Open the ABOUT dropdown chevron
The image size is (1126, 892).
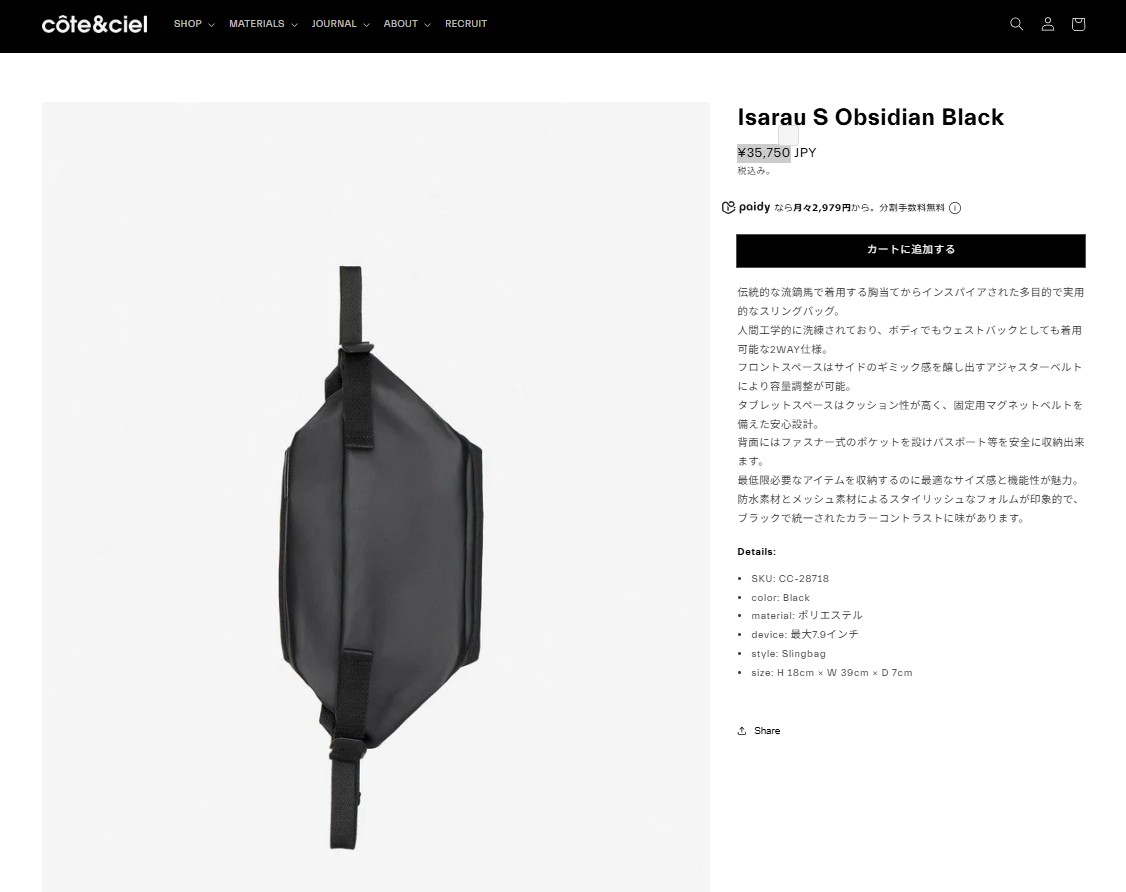pyautogui.click(x=427, y=24)
